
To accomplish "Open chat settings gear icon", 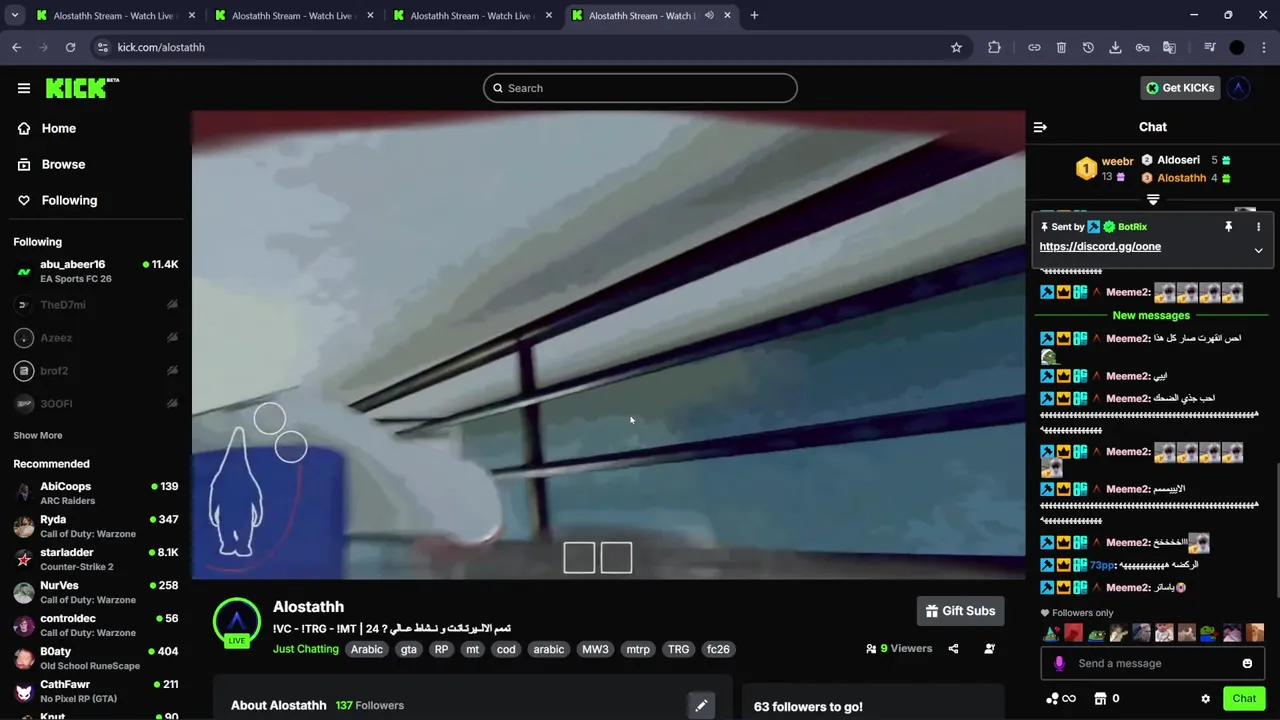I will tap(1206, 699).
